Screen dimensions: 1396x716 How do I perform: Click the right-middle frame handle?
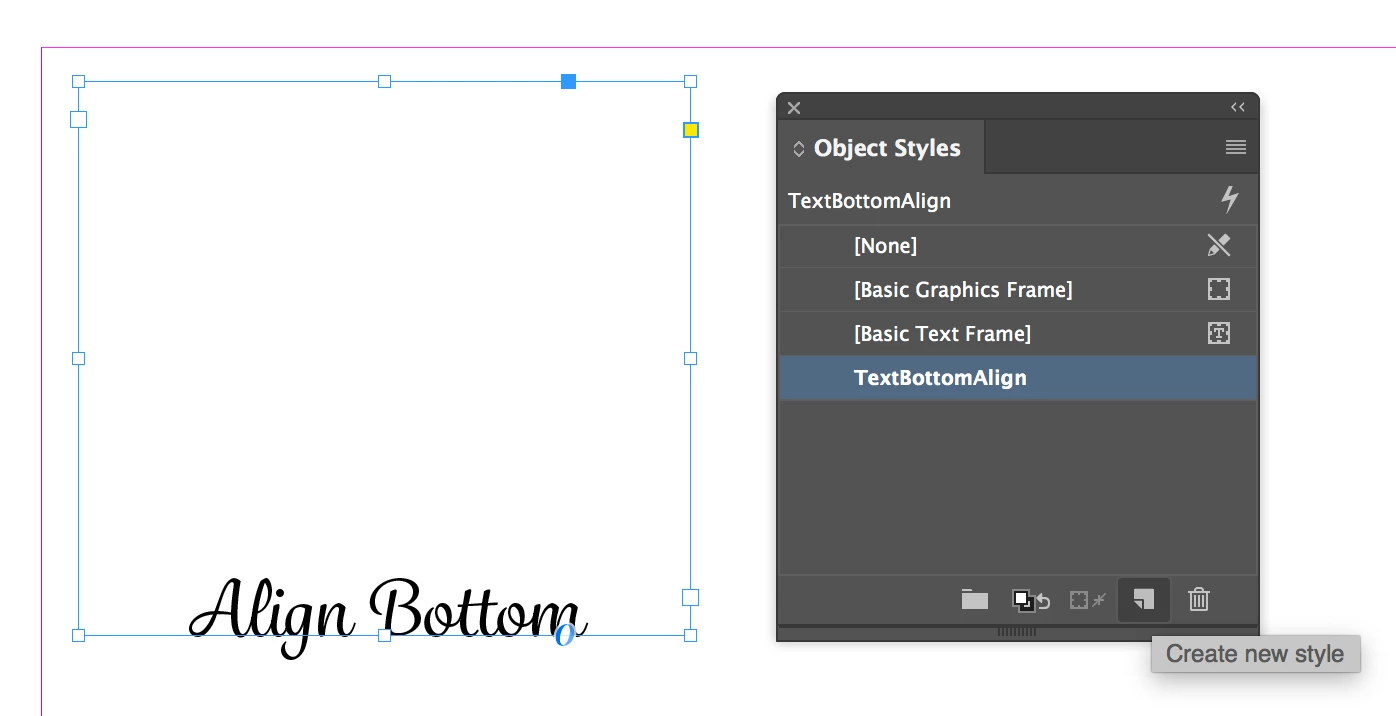(690, 358)
